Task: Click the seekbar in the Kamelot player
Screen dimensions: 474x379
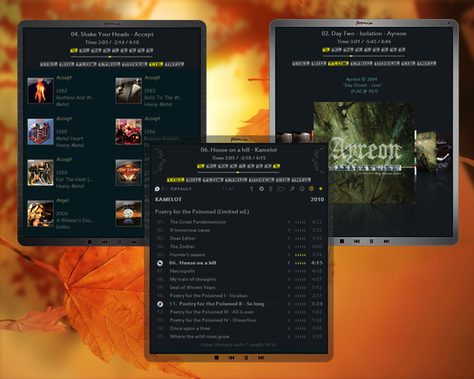Action: click(x=238, y=172)
